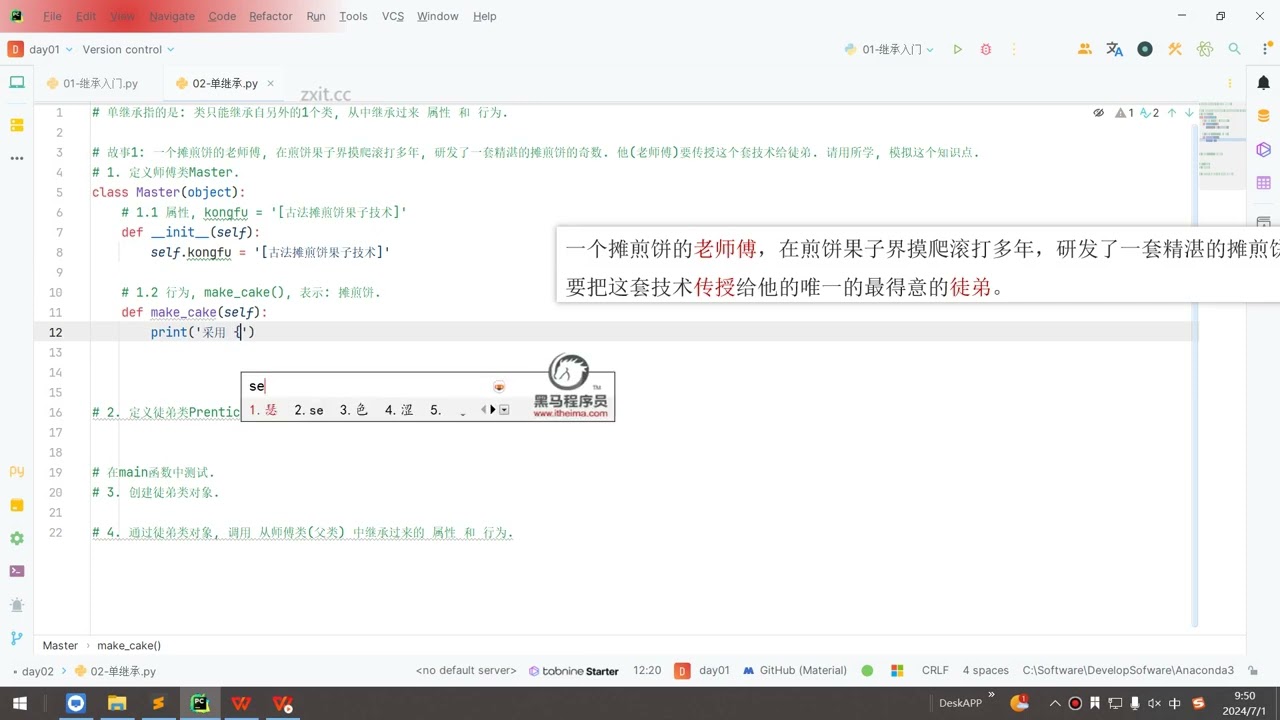Open more run actions next to Debug
The width and height of the screenshot is (1280, 720).
point(1015,49)
